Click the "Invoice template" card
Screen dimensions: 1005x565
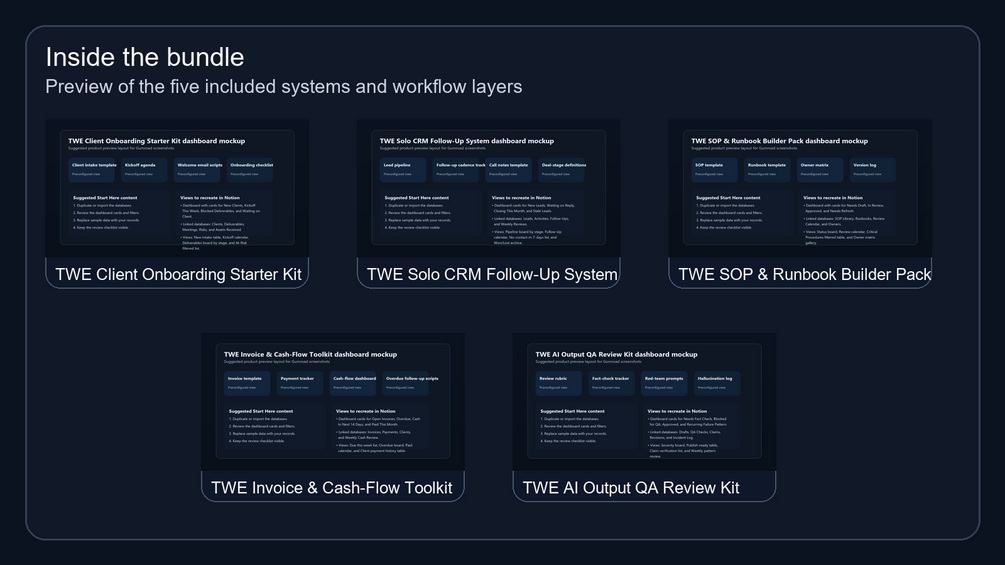(x=247, y=383)
